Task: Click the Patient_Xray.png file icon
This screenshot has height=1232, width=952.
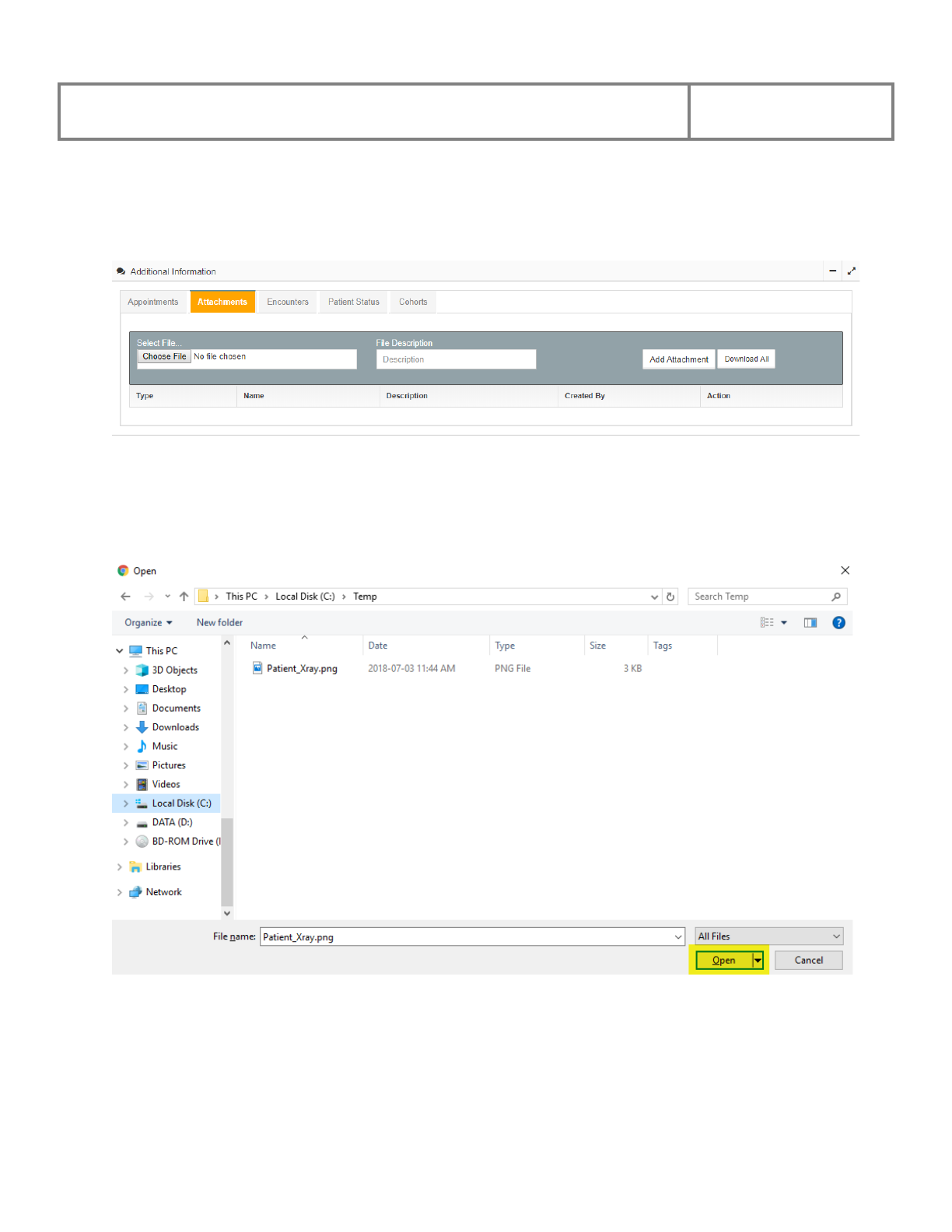Action: pyautogui.click(x=257, y=668)
